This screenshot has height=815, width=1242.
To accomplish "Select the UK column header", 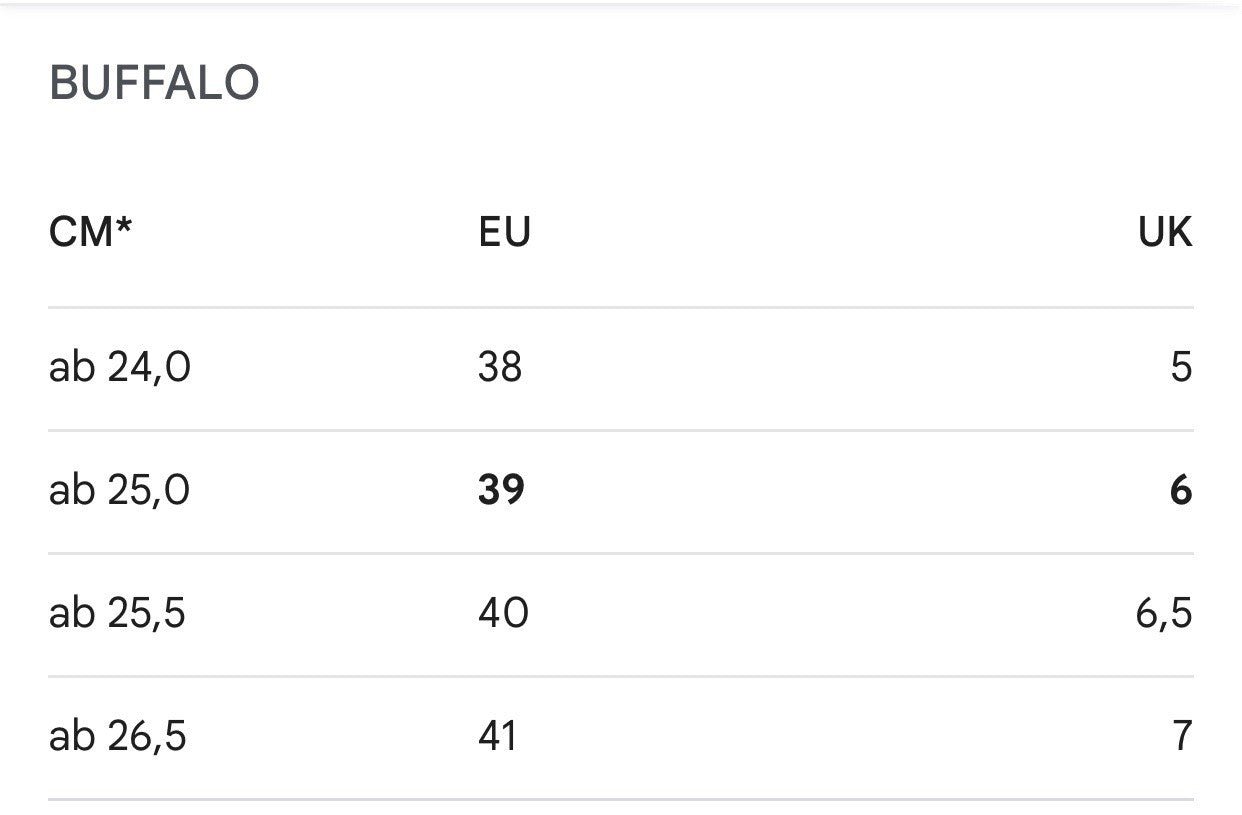I will (1165, 232).
